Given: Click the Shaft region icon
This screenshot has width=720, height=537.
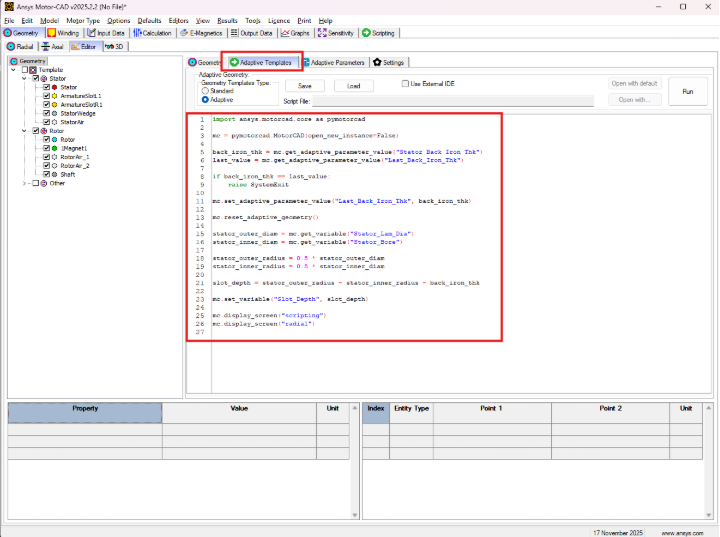Looking at the screenshot, I should (x=55, y=175).
